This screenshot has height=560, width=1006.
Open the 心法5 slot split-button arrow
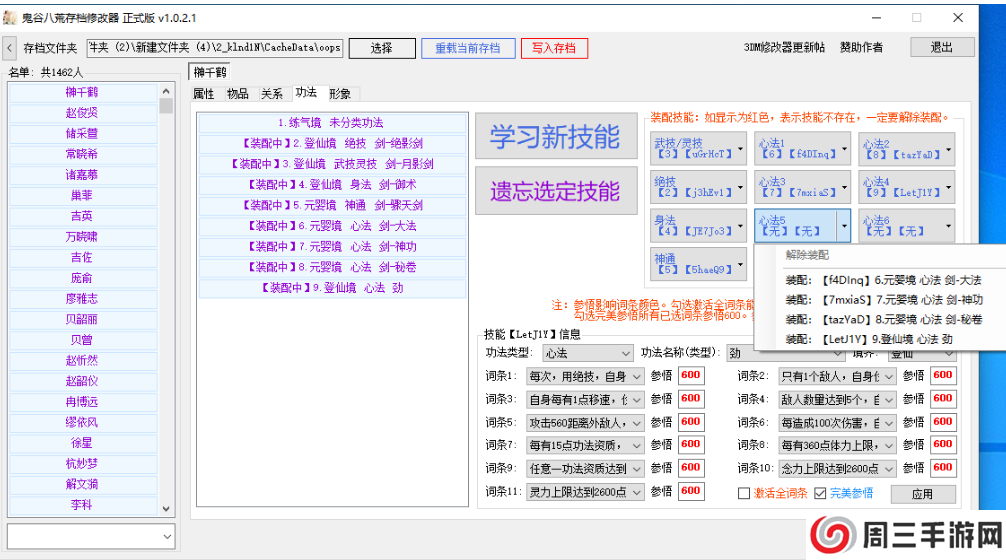[x=842, y=226]
